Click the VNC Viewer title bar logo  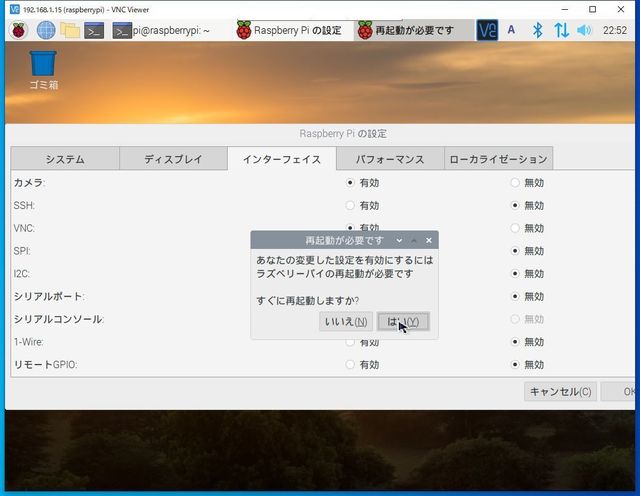click(x=14, y=9)
